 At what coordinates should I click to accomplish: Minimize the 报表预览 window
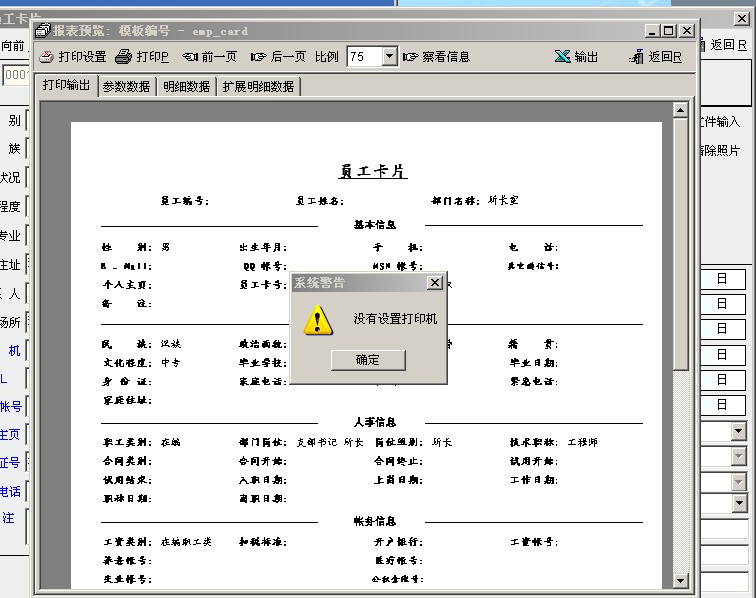pos(653,31)
